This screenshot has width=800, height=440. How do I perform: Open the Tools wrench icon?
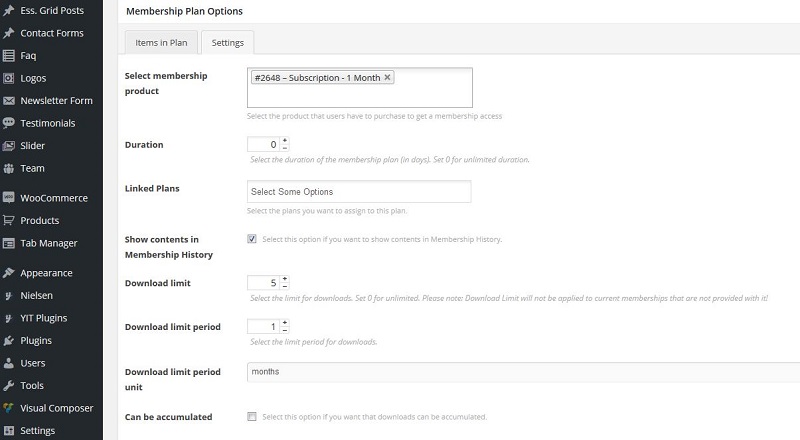pyautogui.click(x=9, y=385)
